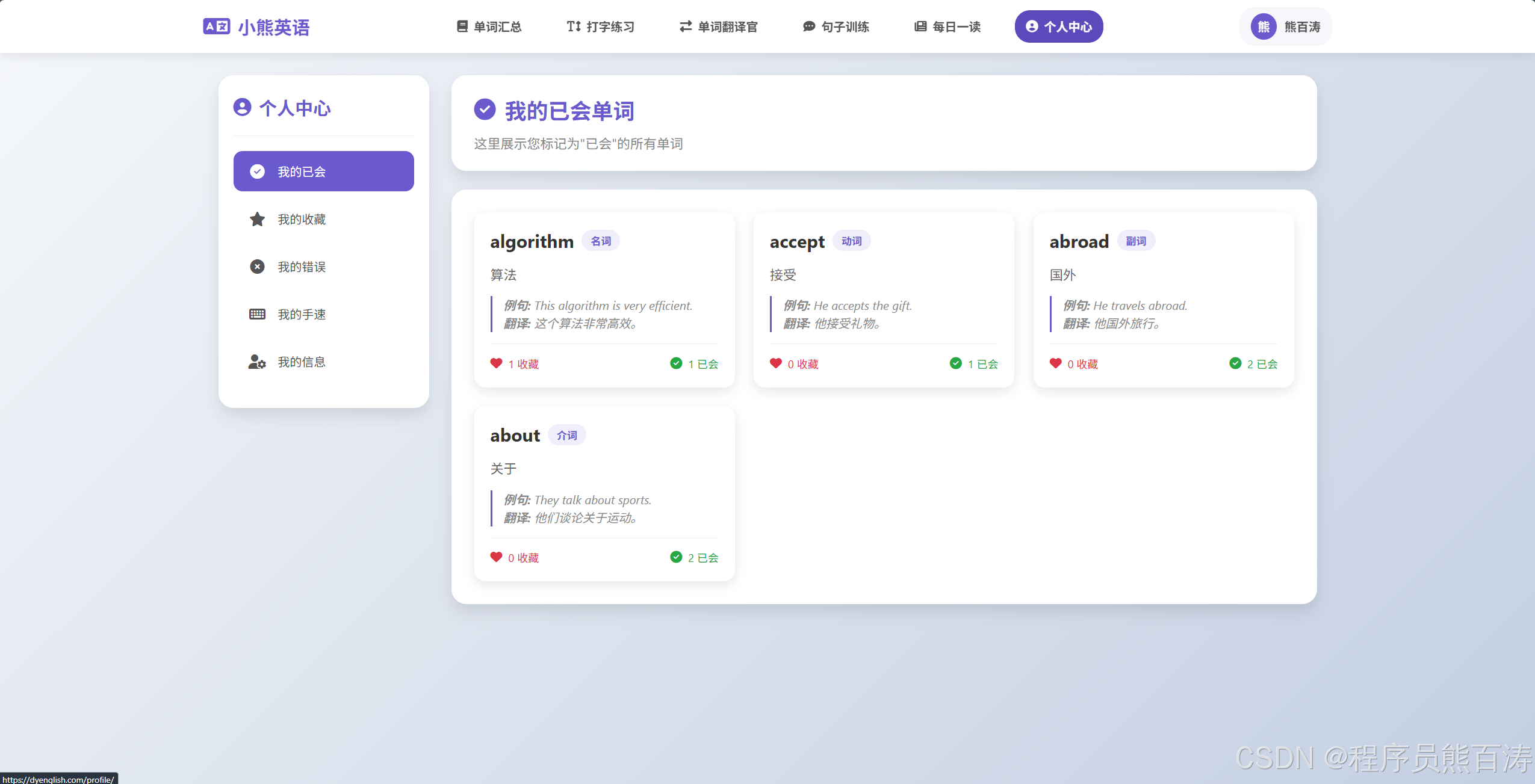The height and width of the screenshot is (784, 1535).
Task: Open 单词汇总 in the top navigation
Action: pos(489,26)
